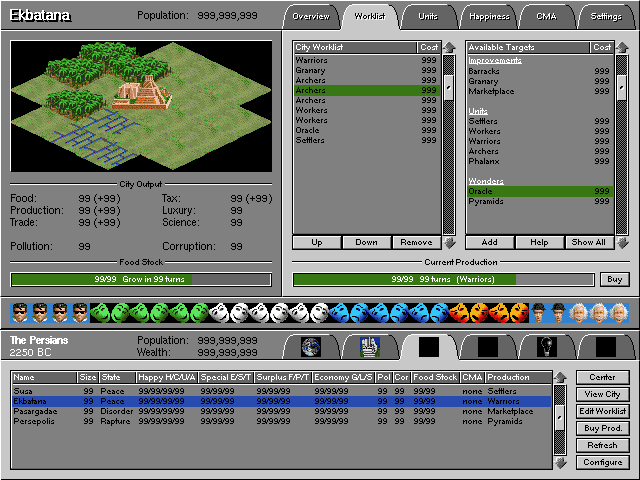Move worklist item Up
Screen dimensions: 640x480
[x=317, y=242]
